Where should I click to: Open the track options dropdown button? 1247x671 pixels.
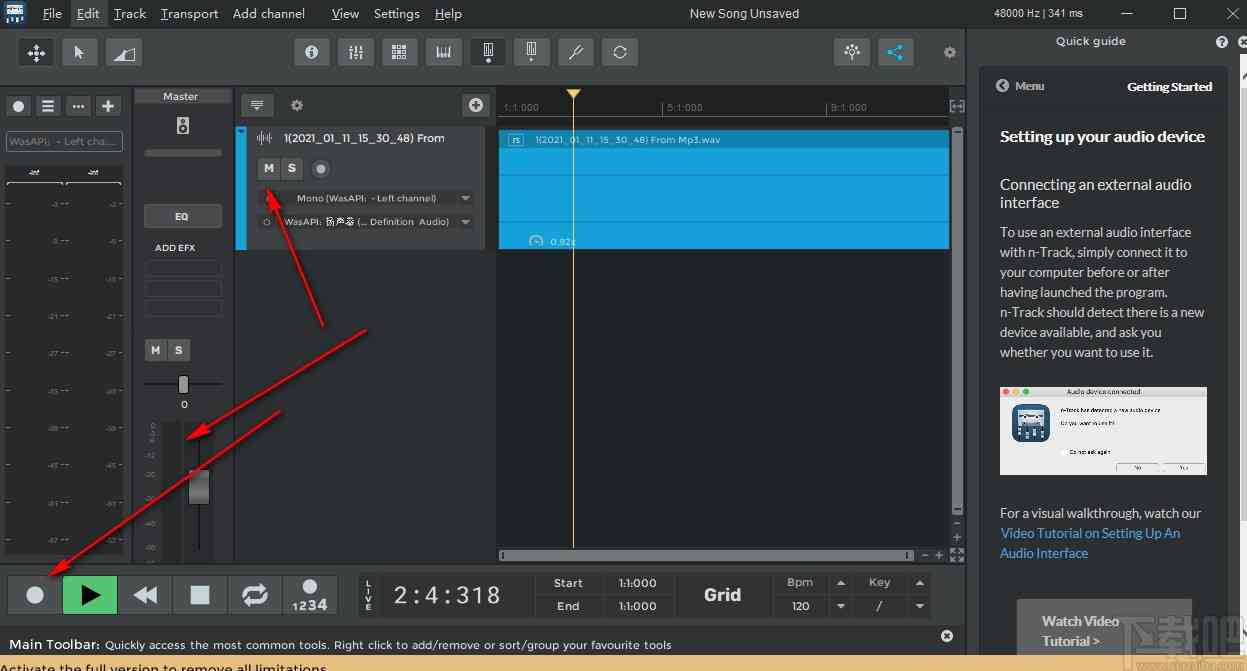(x=257, y=105)
